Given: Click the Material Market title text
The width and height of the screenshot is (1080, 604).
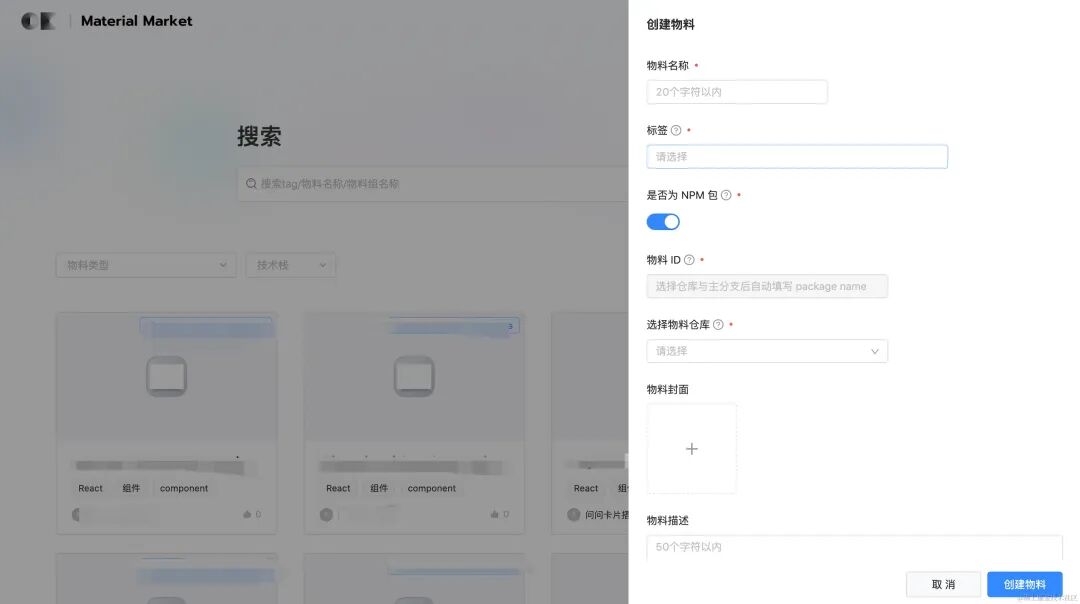Looking at the screenshot, I should [x=136, y=21].
